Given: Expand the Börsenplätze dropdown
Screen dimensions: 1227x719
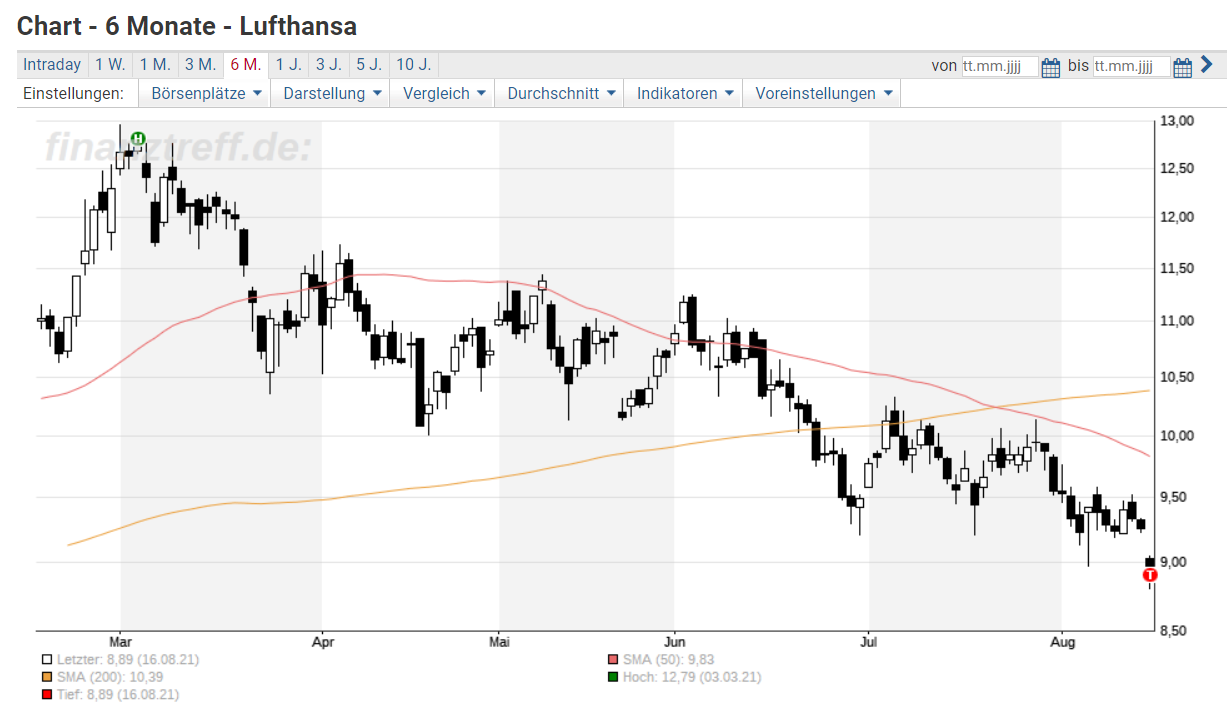Looking at the screenshot, I should (x=206, y=93).
